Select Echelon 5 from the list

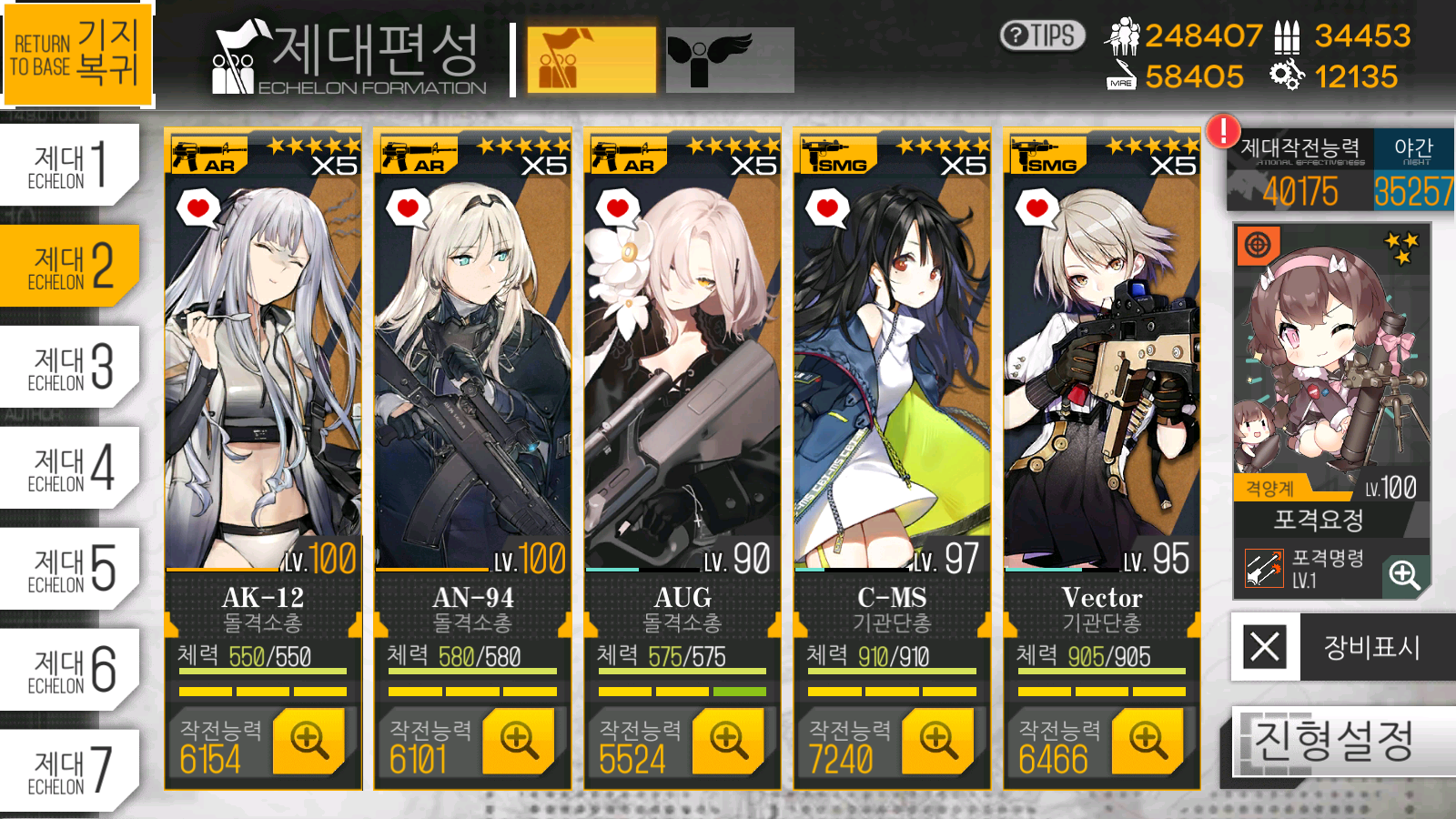70,569
